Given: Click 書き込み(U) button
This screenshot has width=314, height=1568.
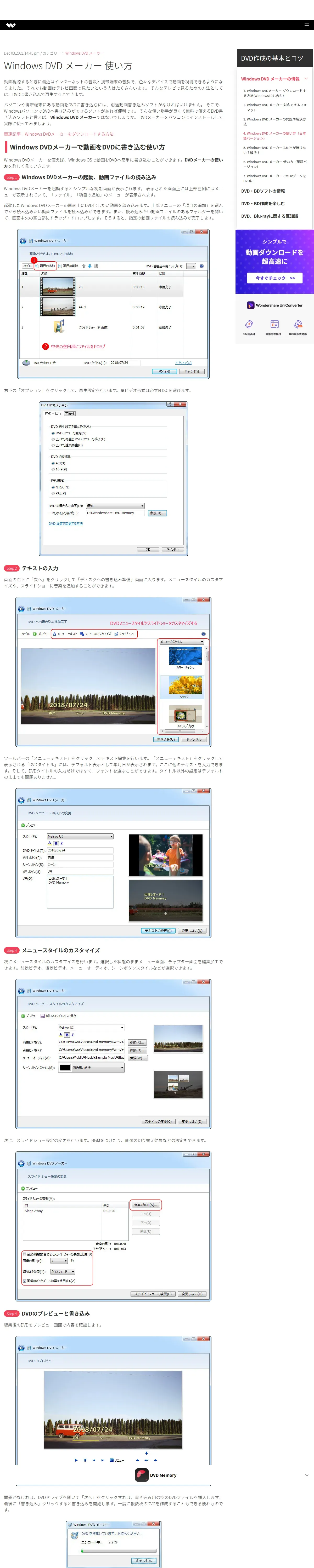Looking at the screenshot, I should point(166,740).
